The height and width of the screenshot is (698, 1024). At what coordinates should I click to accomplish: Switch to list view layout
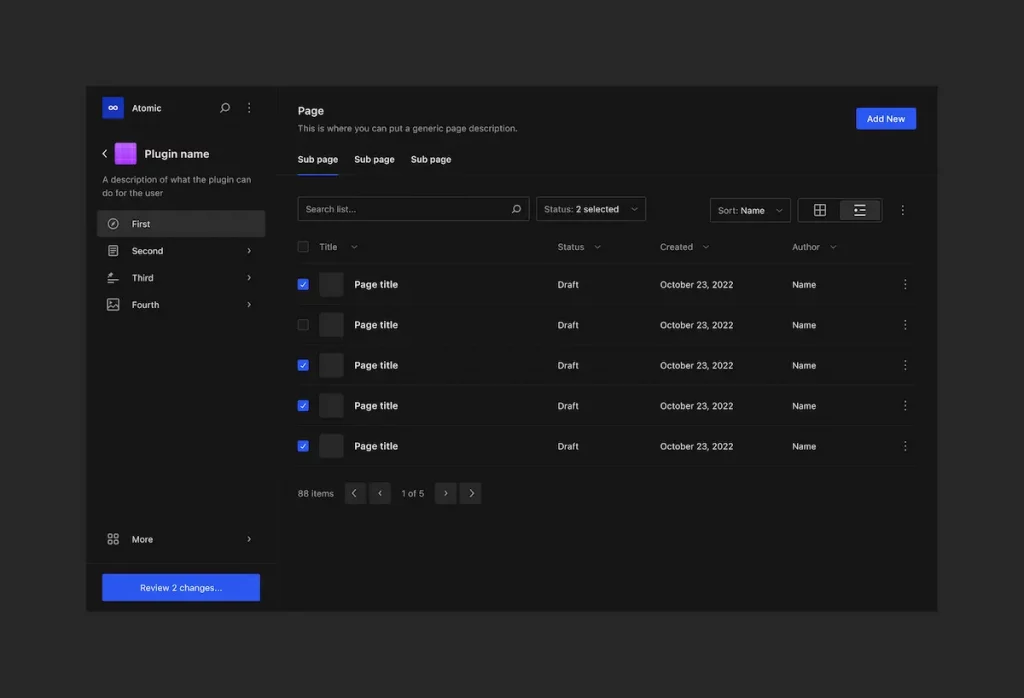(860, 210)
